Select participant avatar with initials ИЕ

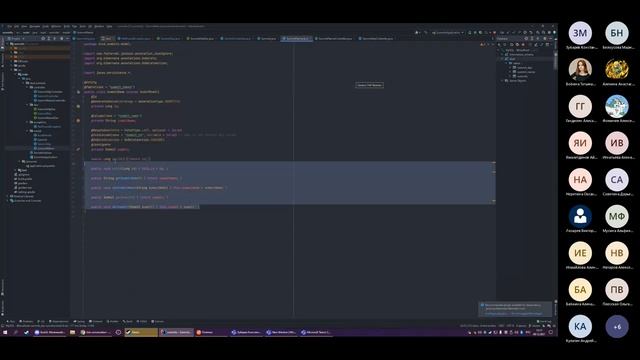580,253
